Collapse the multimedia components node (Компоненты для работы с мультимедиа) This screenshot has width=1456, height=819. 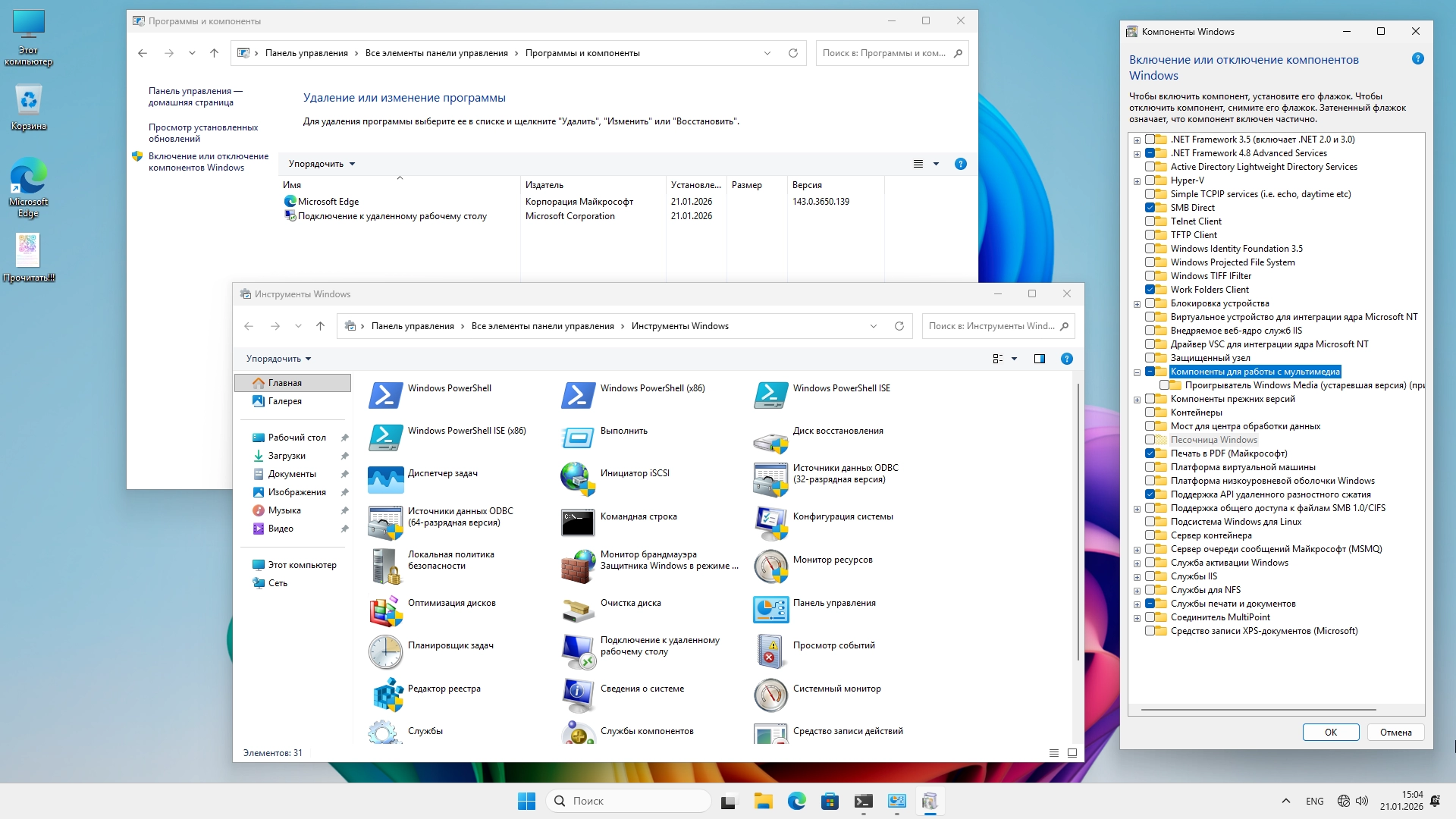(x=1137, y=372)
